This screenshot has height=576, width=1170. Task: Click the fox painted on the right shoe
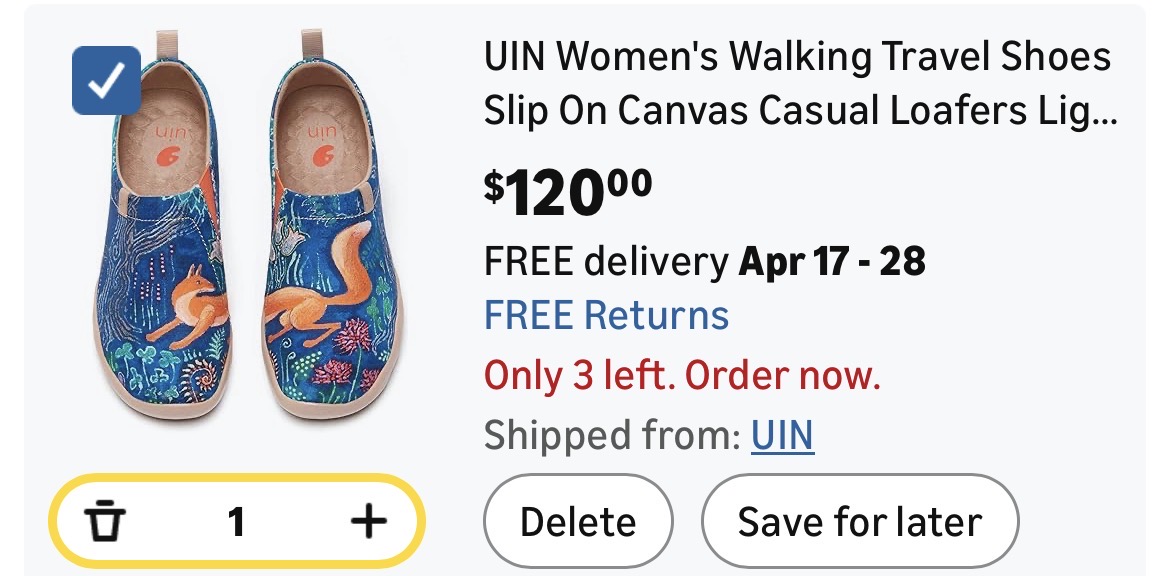pos(320,285)
